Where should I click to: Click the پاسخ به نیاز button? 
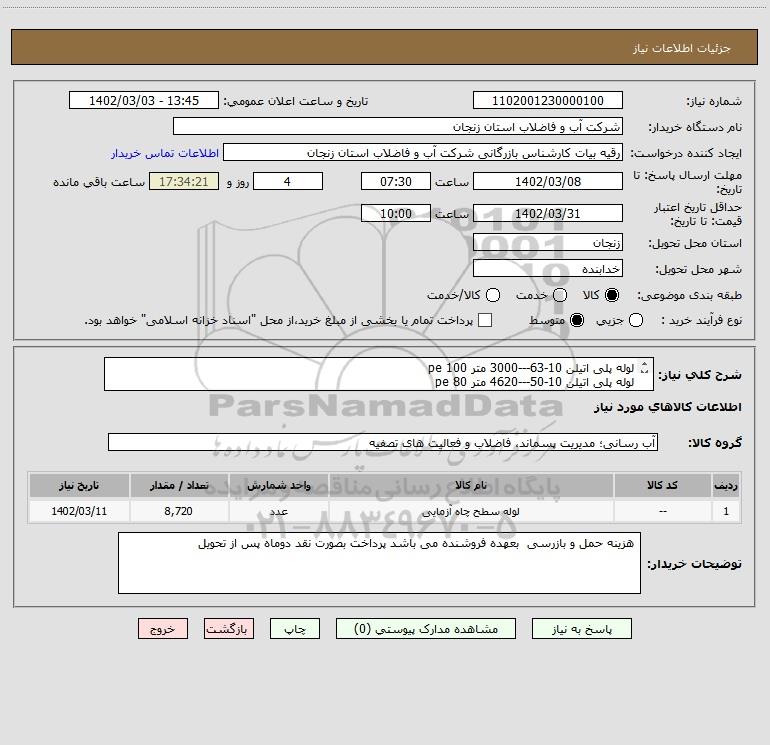582,629
